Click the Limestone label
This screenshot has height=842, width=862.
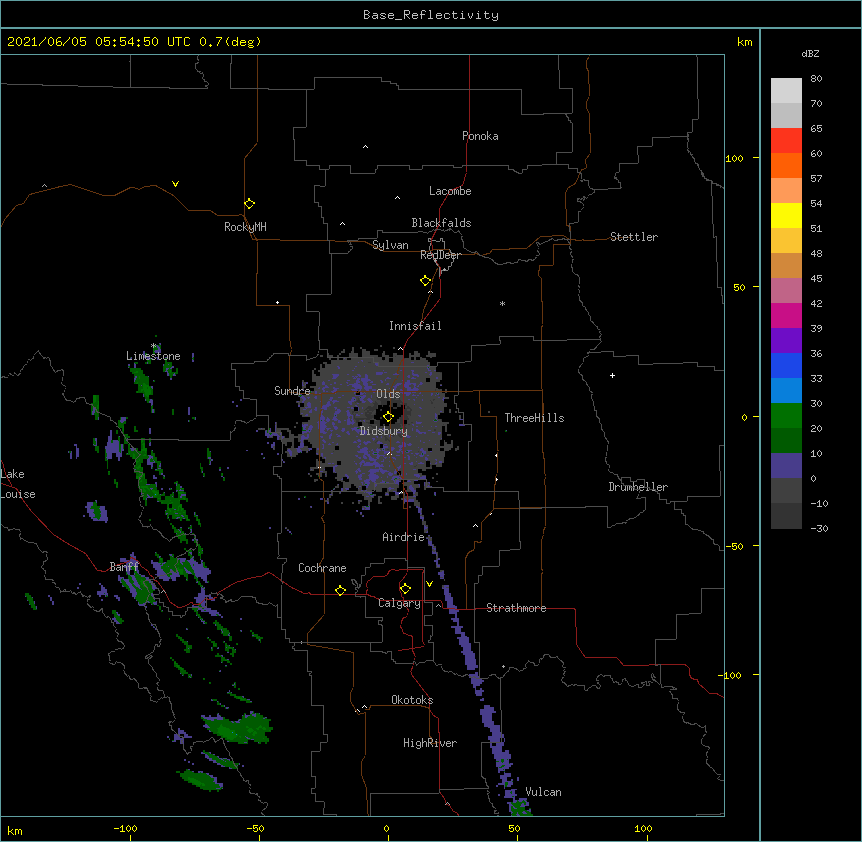[x=153, y=356]
